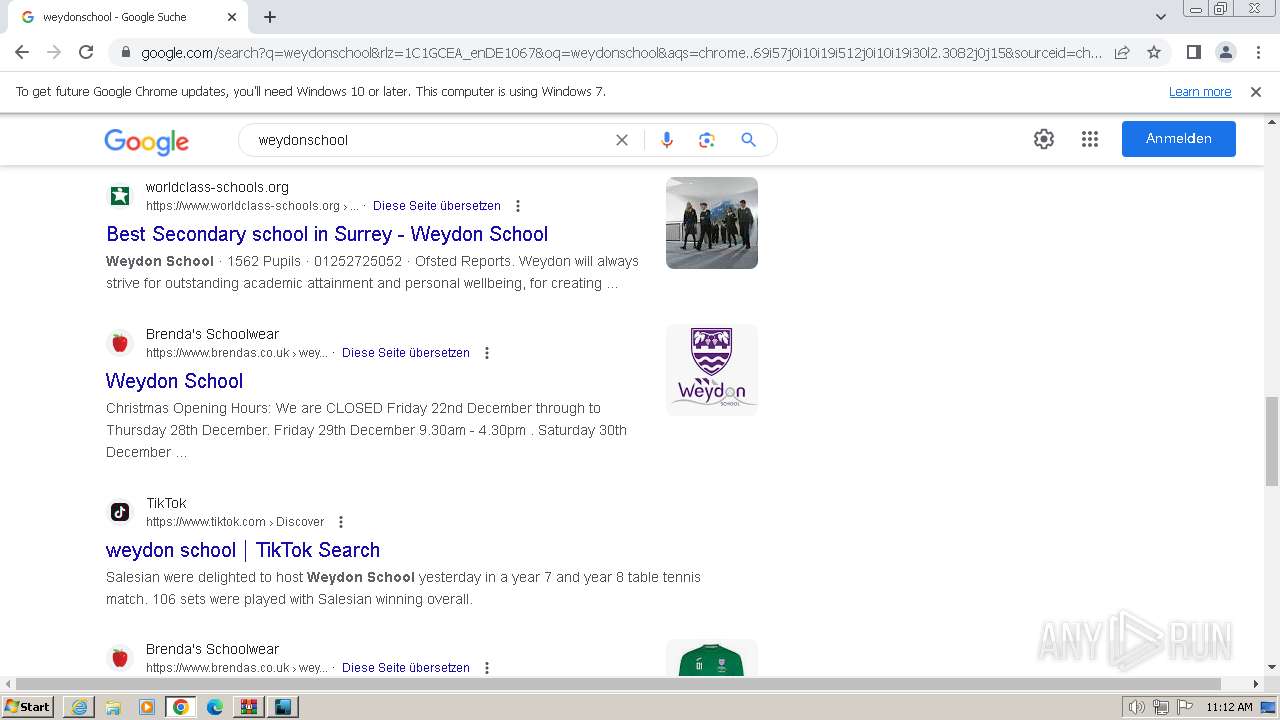
Task: Open more options for worldclass-schools.org result
Action: point(518,206)
